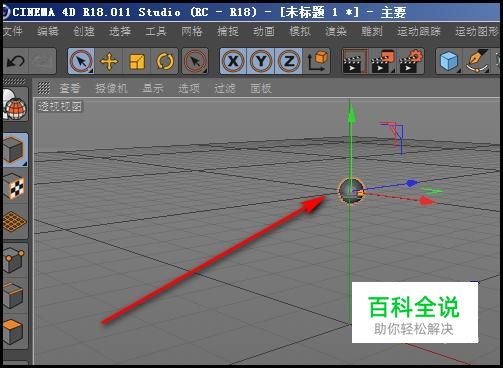Toggle the X axis lock

tap(233, 61)
